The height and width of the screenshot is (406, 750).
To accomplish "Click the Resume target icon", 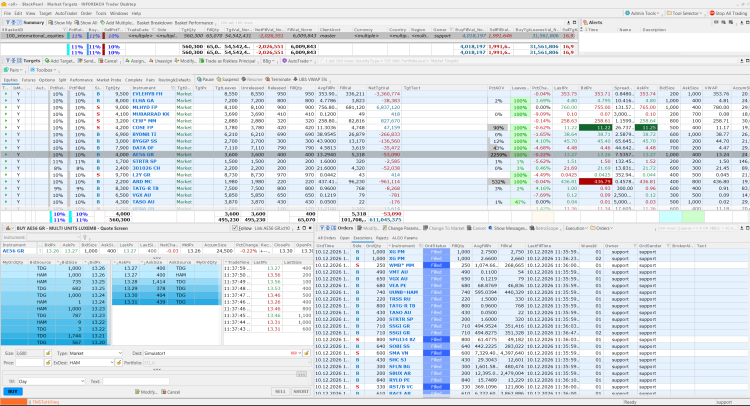I will (243, 79).
